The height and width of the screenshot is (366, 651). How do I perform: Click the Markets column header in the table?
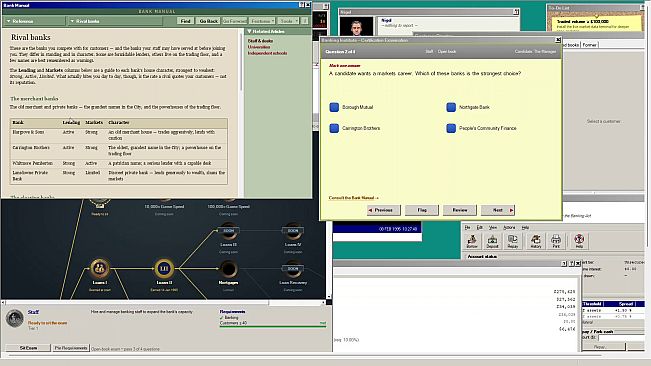click(94, 122)
